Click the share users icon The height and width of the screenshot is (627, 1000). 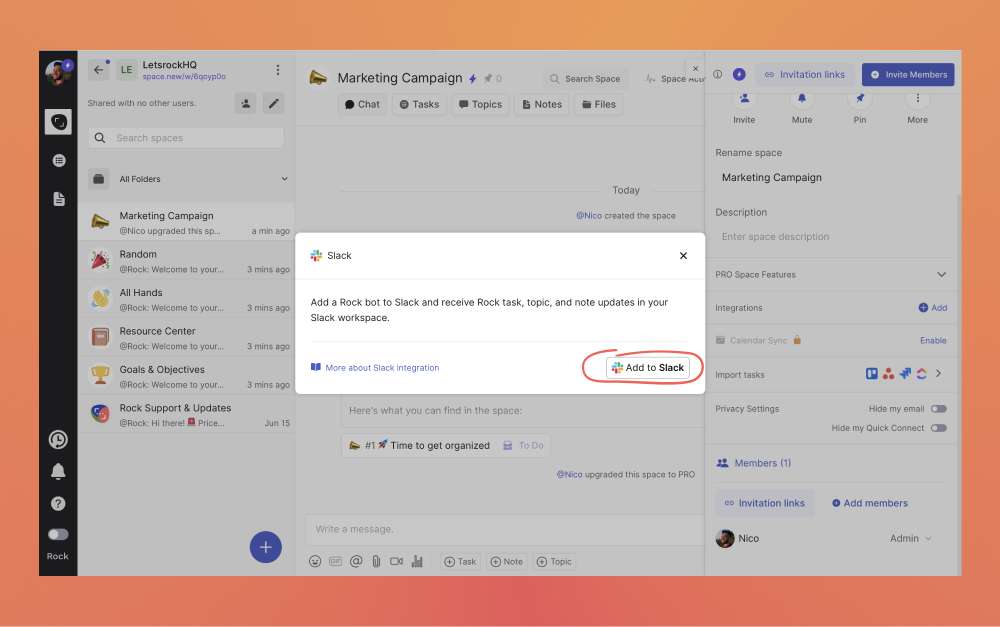pyautogui.click(x=246, y=103)
